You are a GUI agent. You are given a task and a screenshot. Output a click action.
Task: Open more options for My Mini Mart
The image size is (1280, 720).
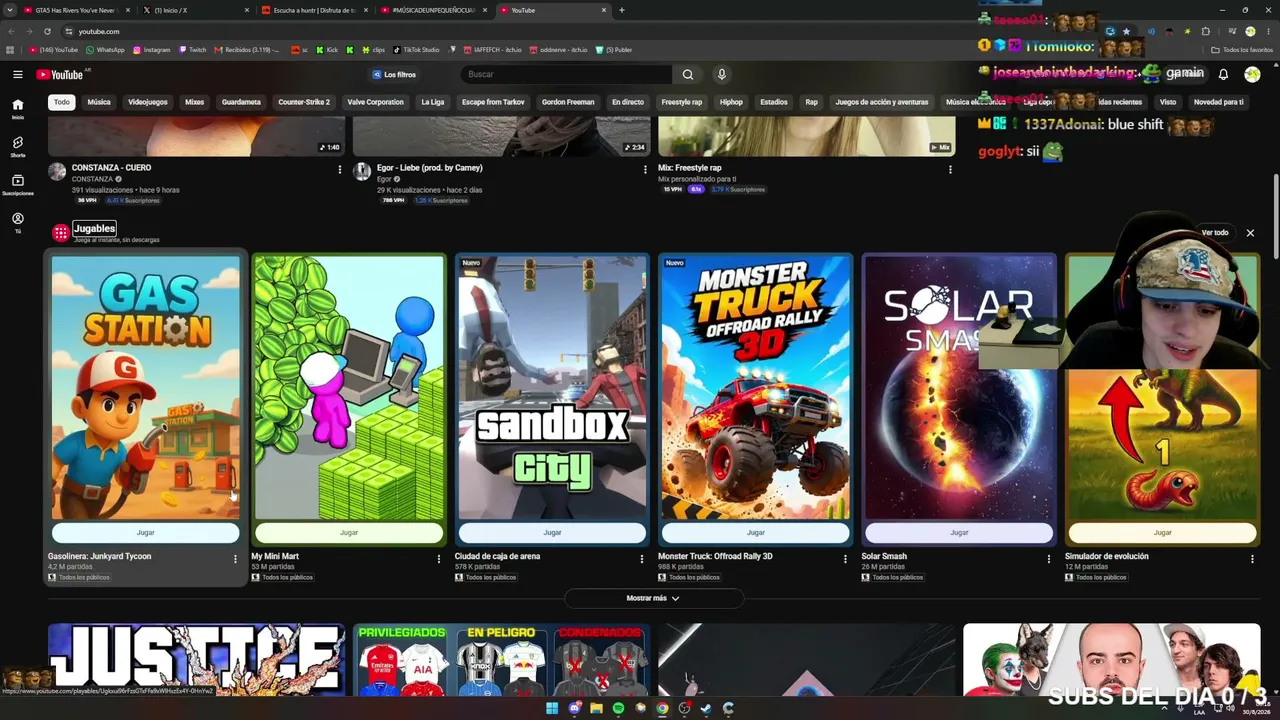(439, 559)
